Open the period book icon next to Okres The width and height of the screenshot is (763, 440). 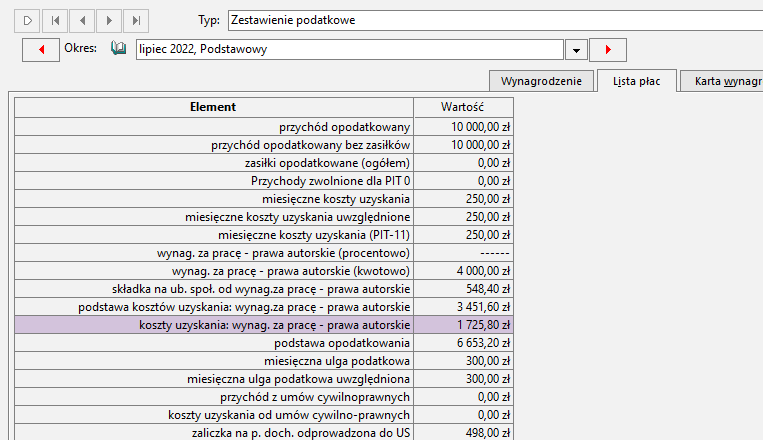(118, 48)
